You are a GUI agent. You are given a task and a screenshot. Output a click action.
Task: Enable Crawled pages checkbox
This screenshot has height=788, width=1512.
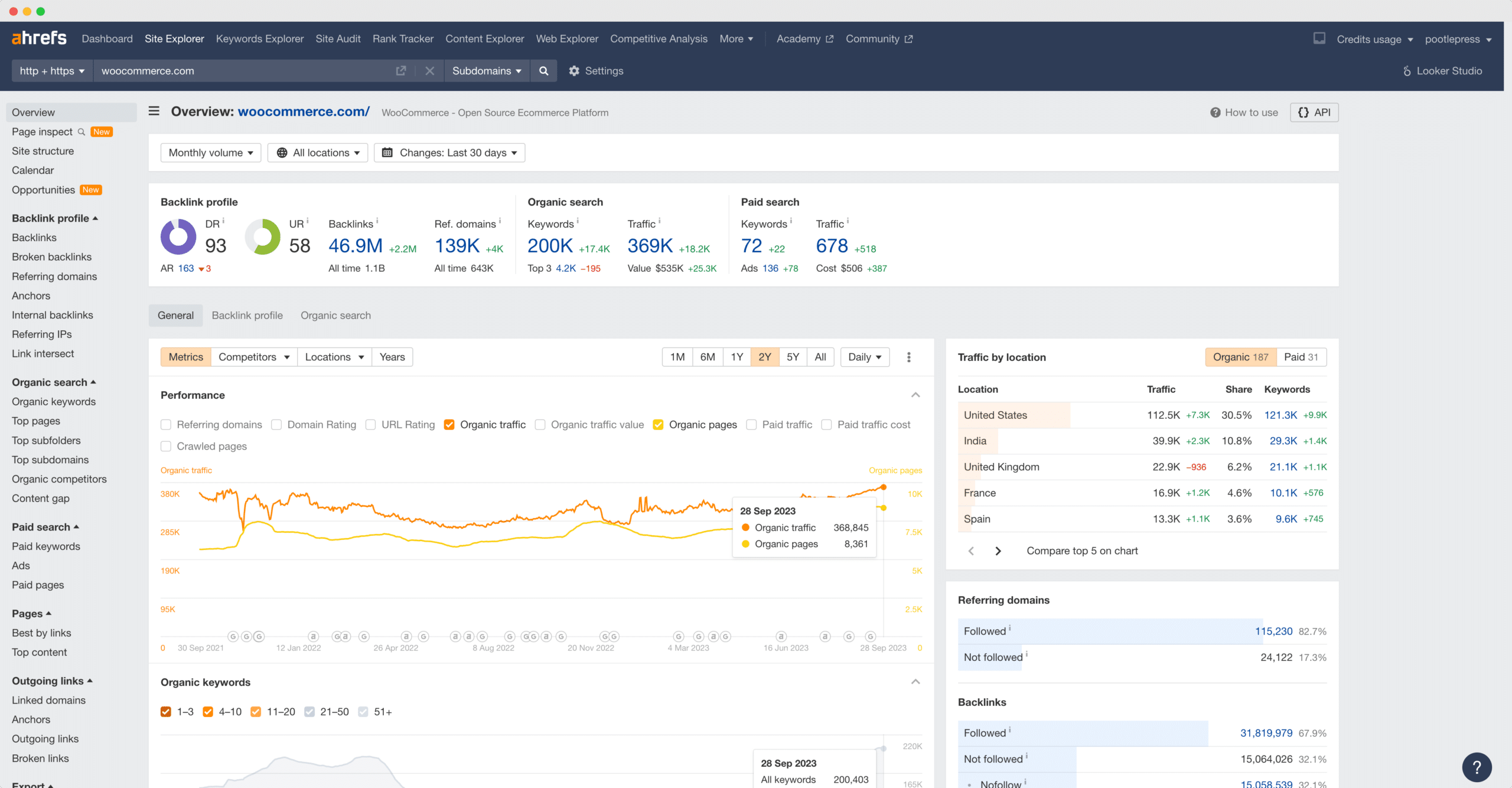pyautogui.click(x=166, y=447)
